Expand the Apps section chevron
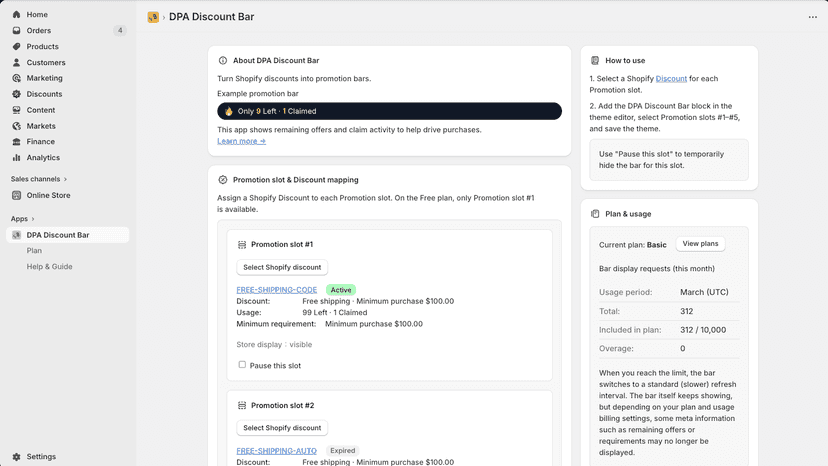828x466 pixels. click(x=33, y=219)
